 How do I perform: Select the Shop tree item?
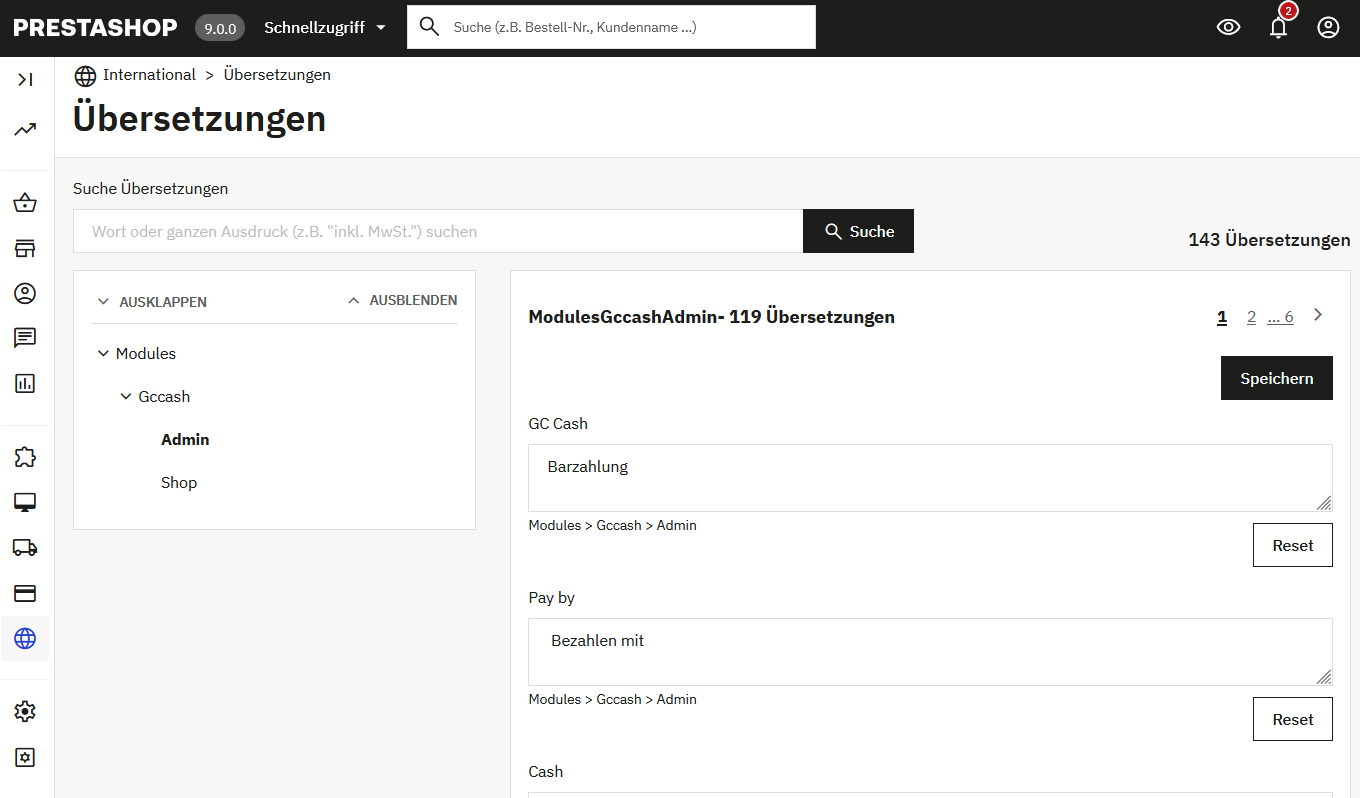pyautogui.click(x=179, y=483)
